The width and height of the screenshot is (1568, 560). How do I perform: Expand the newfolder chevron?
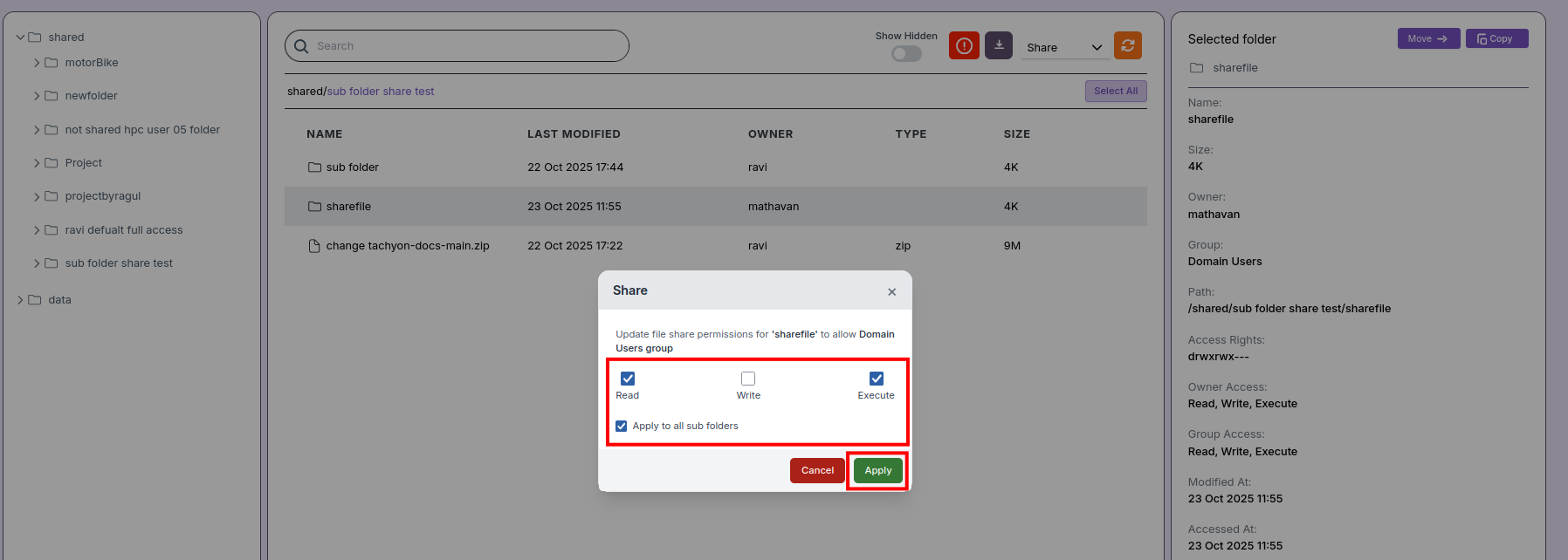tap(37, 96)
